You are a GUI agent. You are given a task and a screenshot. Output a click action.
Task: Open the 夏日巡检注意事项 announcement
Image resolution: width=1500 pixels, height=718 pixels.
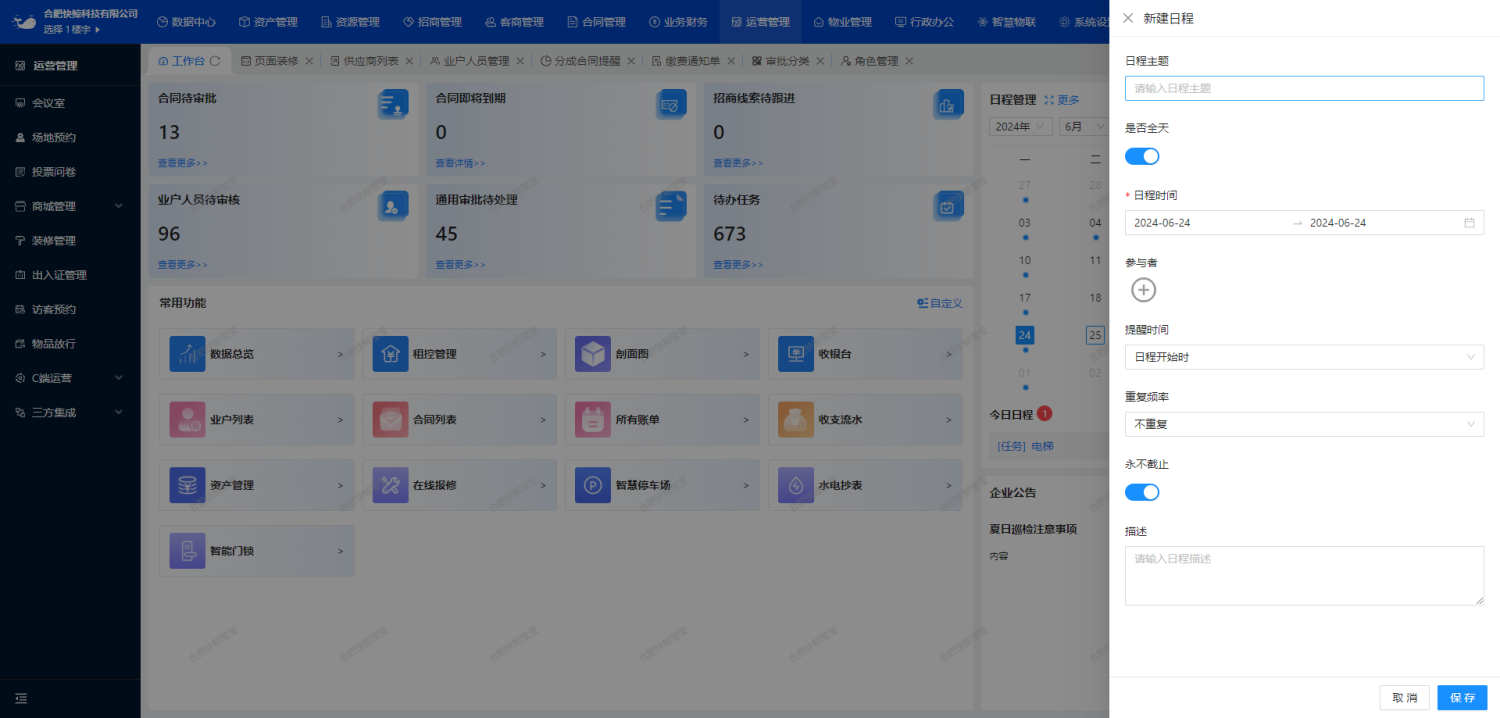click(1033, 529)
